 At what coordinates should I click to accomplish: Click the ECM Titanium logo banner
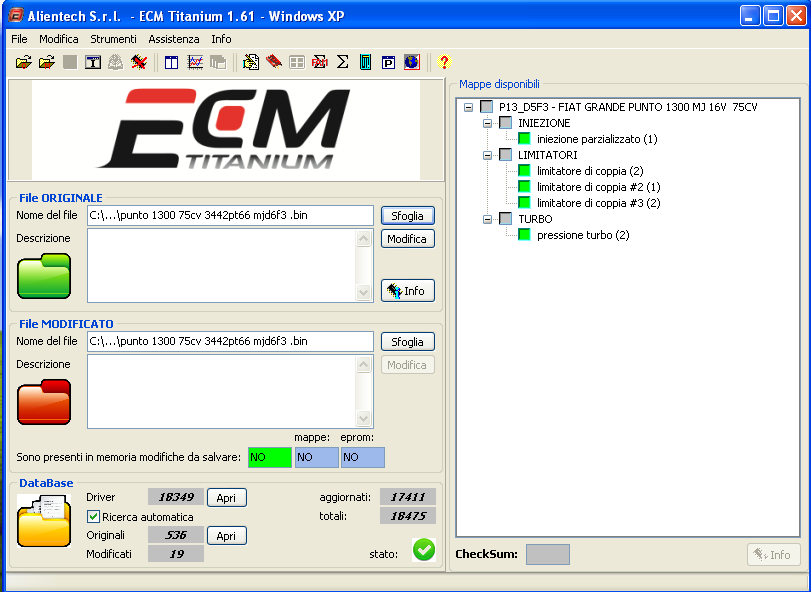[x=226, y=130]
